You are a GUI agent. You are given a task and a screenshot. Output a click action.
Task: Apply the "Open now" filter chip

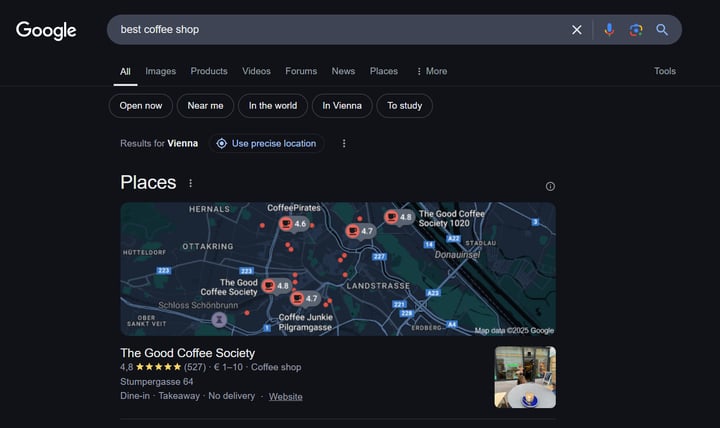pyautogui.click(x=140, y=106)
